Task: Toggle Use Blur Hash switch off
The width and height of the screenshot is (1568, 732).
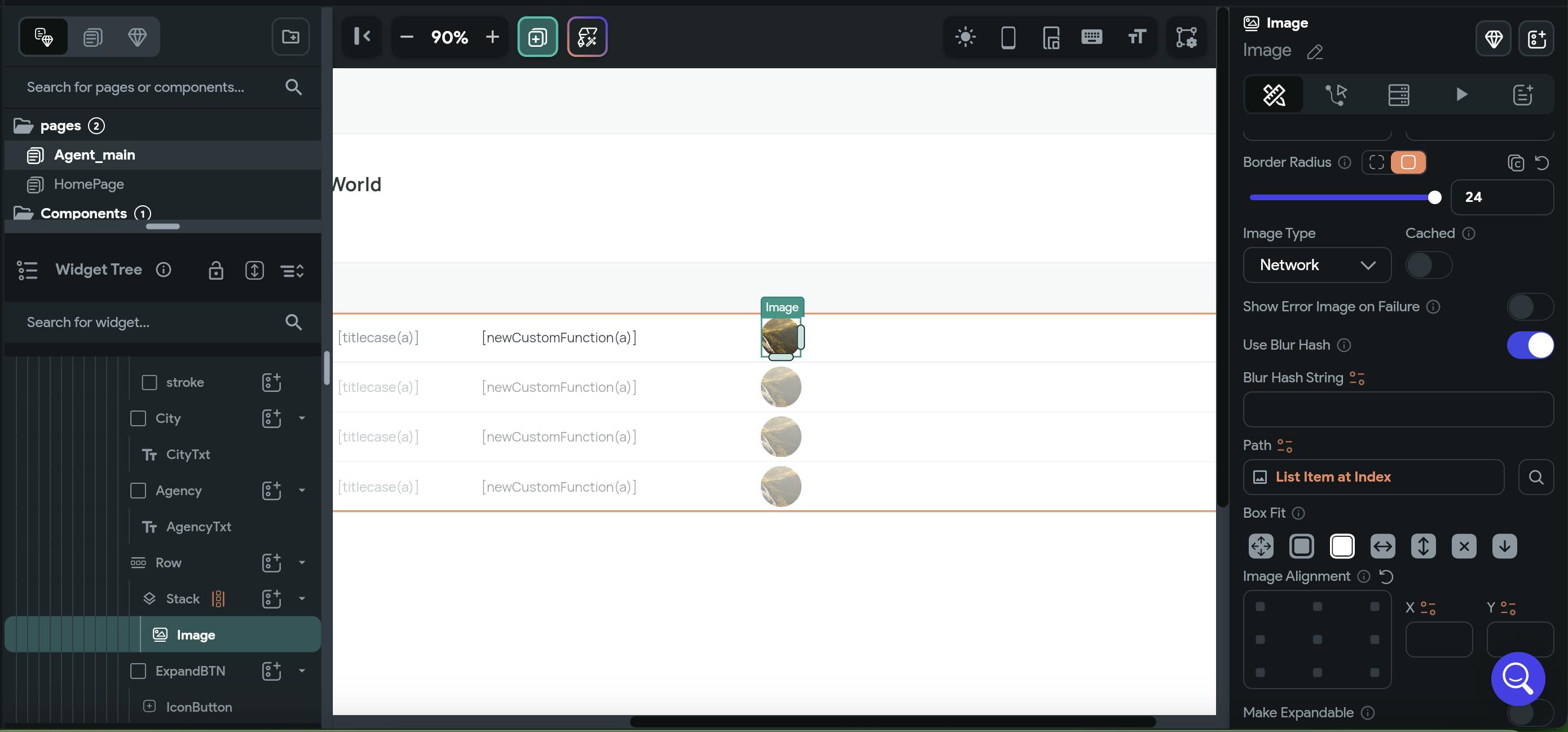Action: click(1530, 345)
